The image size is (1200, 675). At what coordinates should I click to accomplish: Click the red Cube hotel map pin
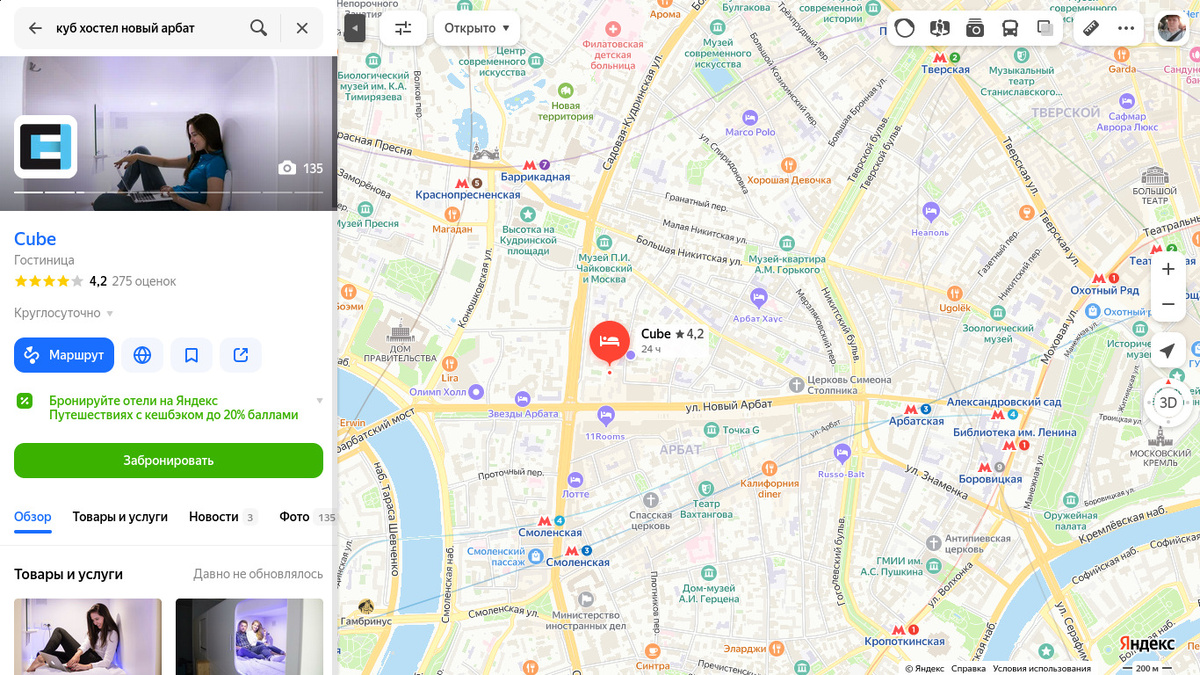pyautogui.click(x=609, y=343)
